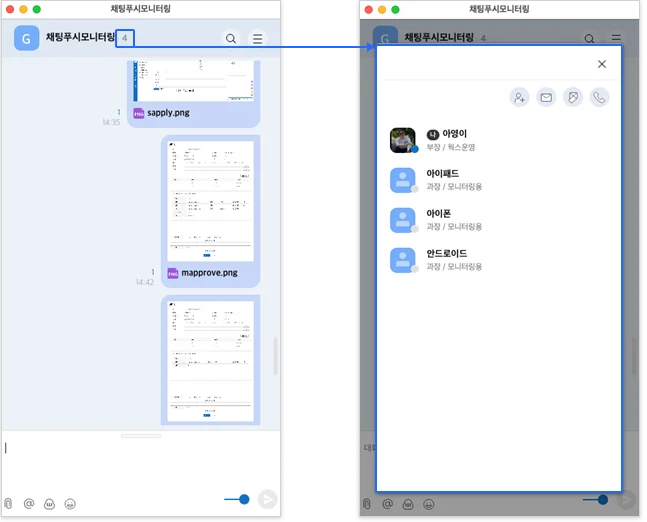This screenshot has width=647, height=522.
Task: Select participant 안드로이드 in the list
Action: [446, 259]
